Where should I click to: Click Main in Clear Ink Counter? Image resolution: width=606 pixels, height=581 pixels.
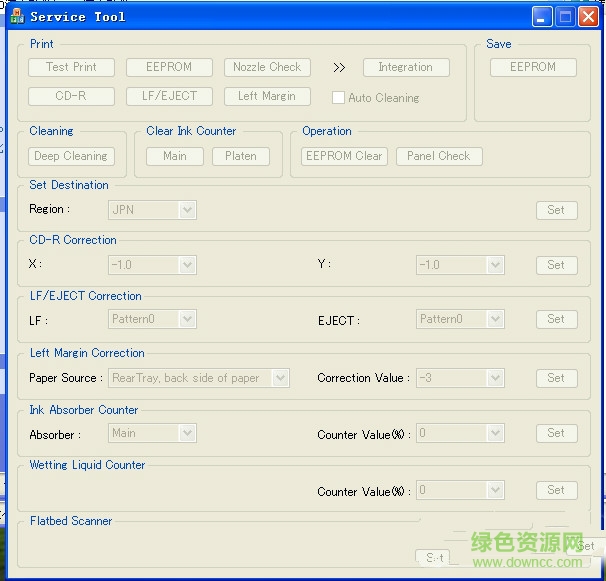(175, 156)
